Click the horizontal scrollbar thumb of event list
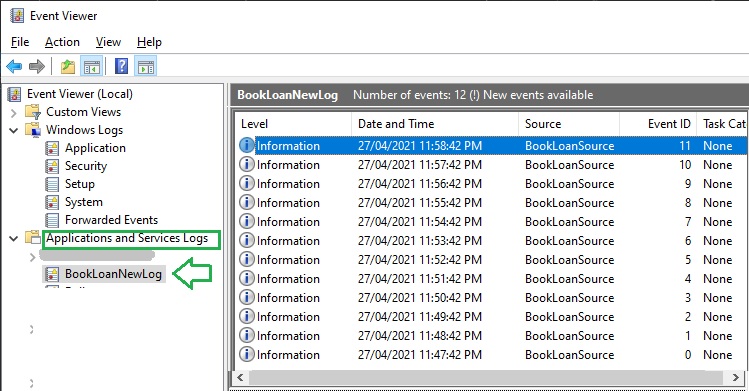The width and height of the screenshot is (749, 391). click(x=487, y=377)
